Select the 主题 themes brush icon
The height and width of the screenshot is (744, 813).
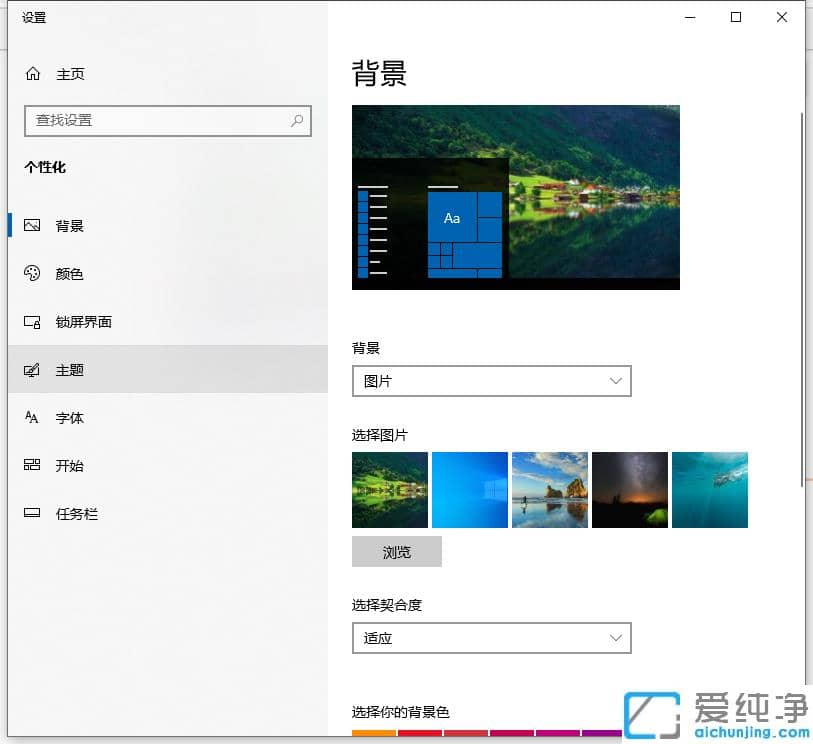pos(33,369)
